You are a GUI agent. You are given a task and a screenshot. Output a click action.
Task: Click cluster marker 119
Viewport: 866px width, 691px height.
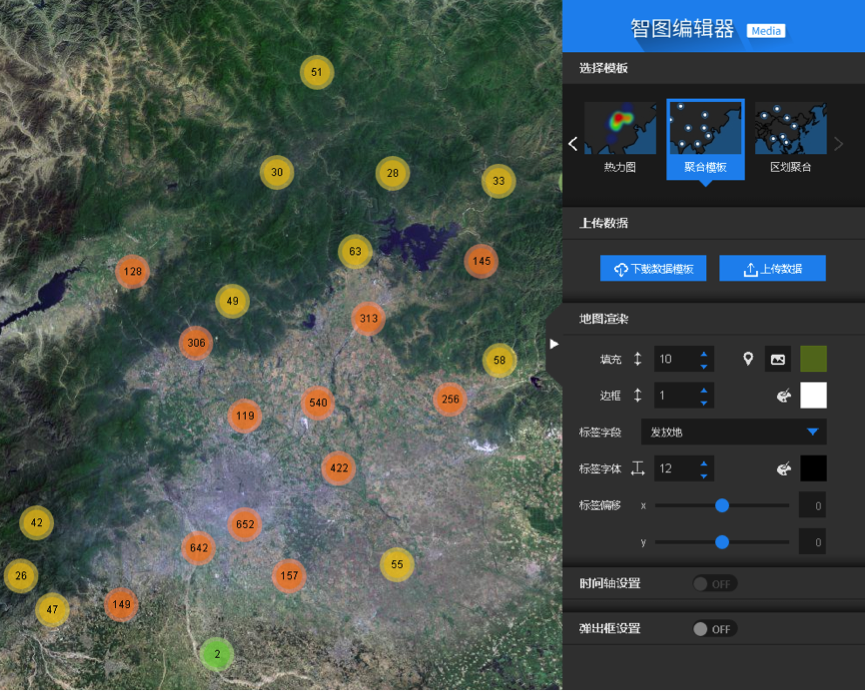click(x=245, y=416)
